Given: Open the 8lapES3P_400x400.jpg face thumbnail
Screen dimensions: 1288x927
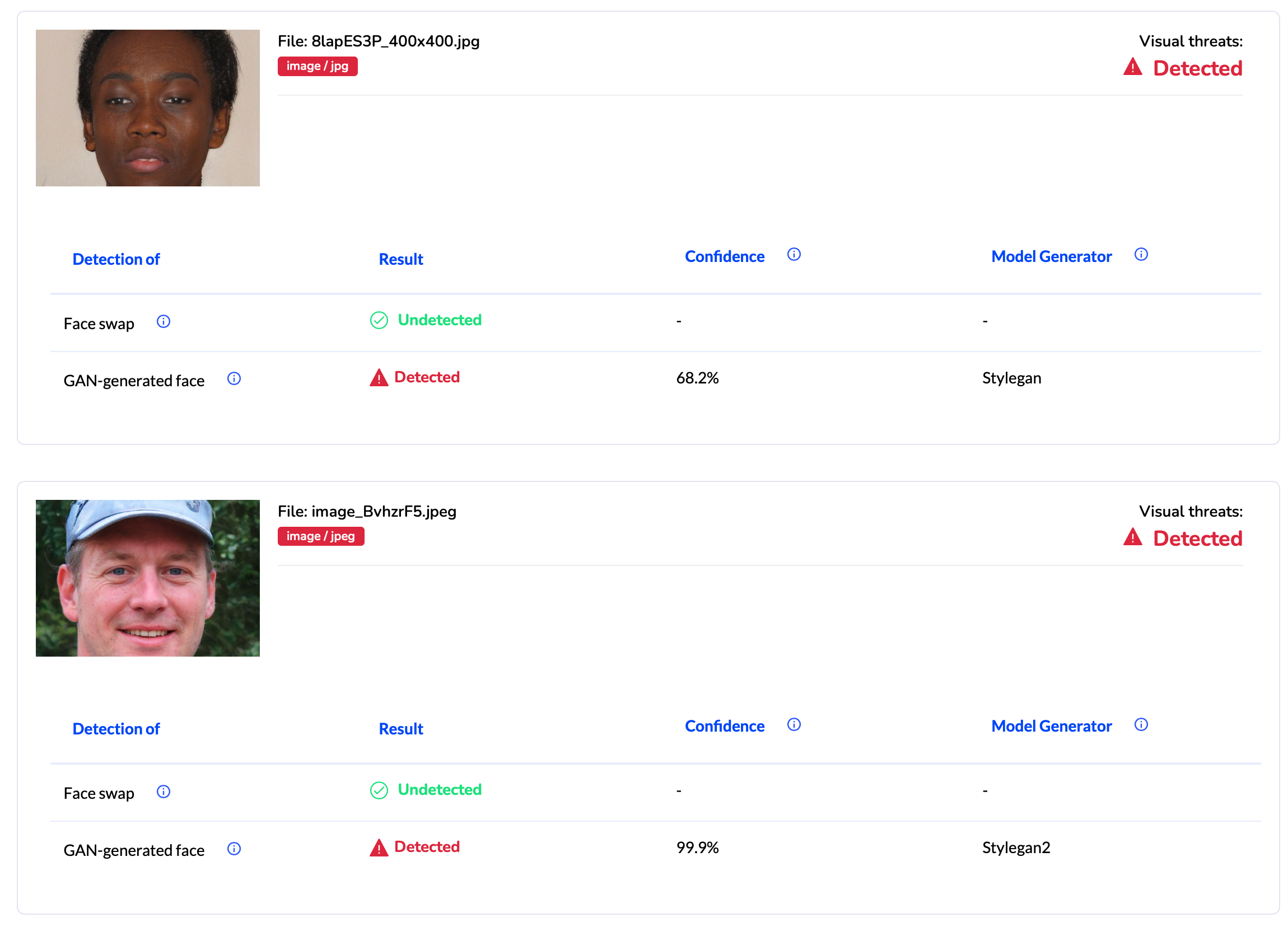Looking at the screenshot, I should [x=148, y=108].
